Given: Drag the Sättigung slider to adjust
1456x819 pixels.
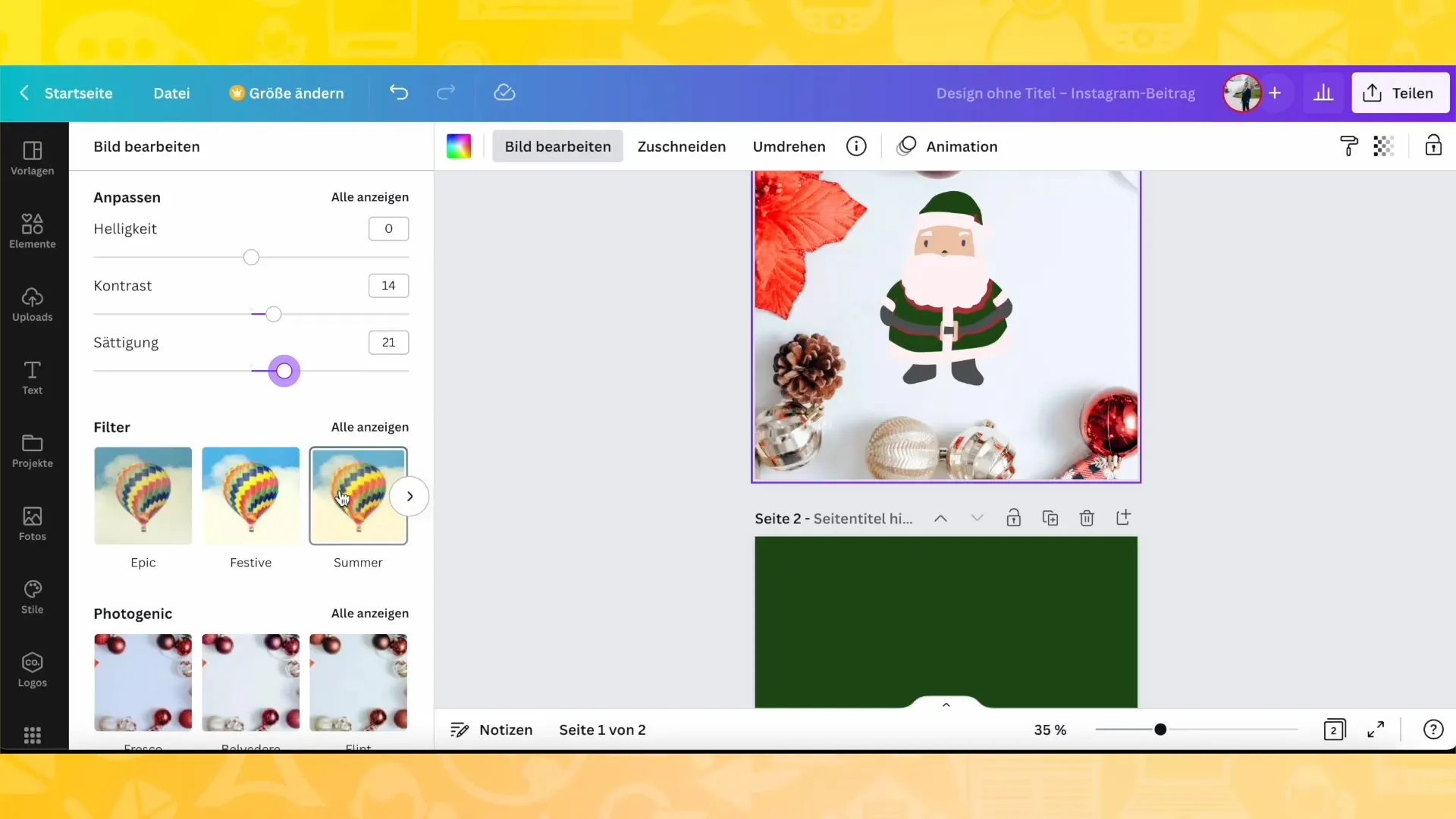Looking at the screenshot, I should (284, 371).
